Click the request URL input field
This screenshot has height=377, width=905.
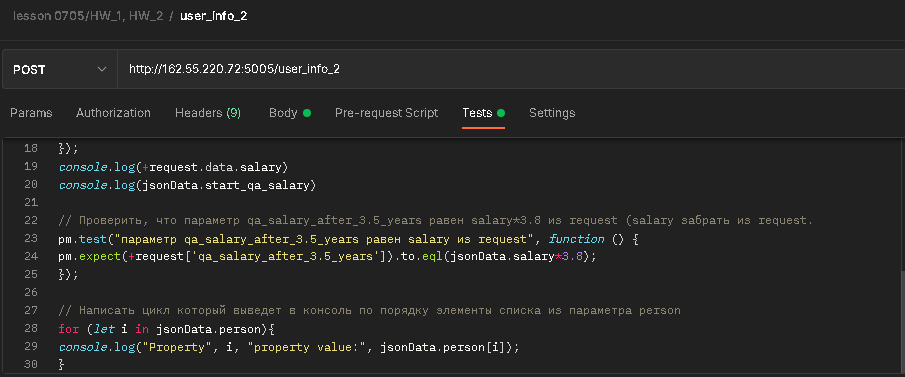(x=511, y=69)
